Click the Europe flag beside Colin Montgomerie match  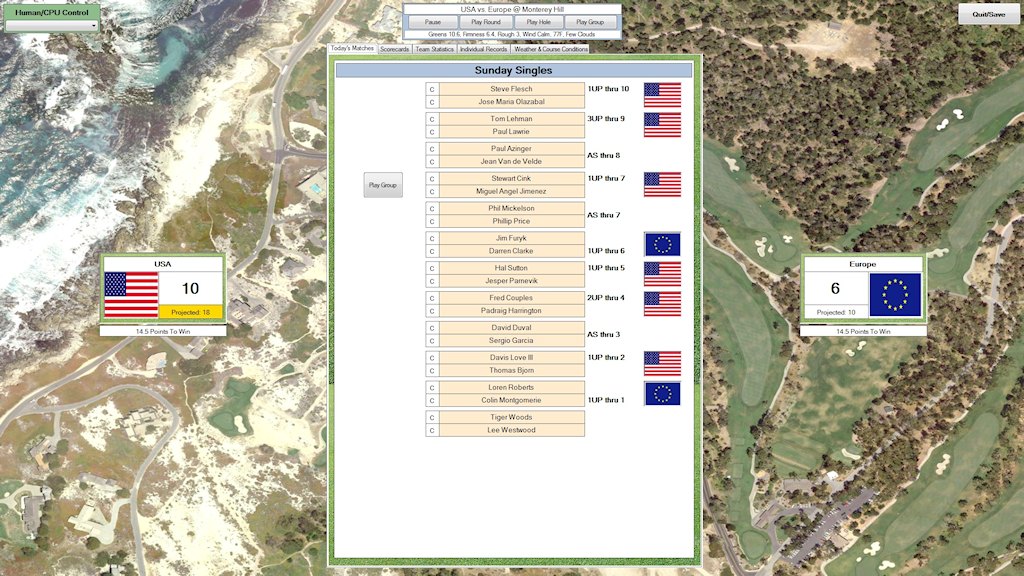coord(662,394)
